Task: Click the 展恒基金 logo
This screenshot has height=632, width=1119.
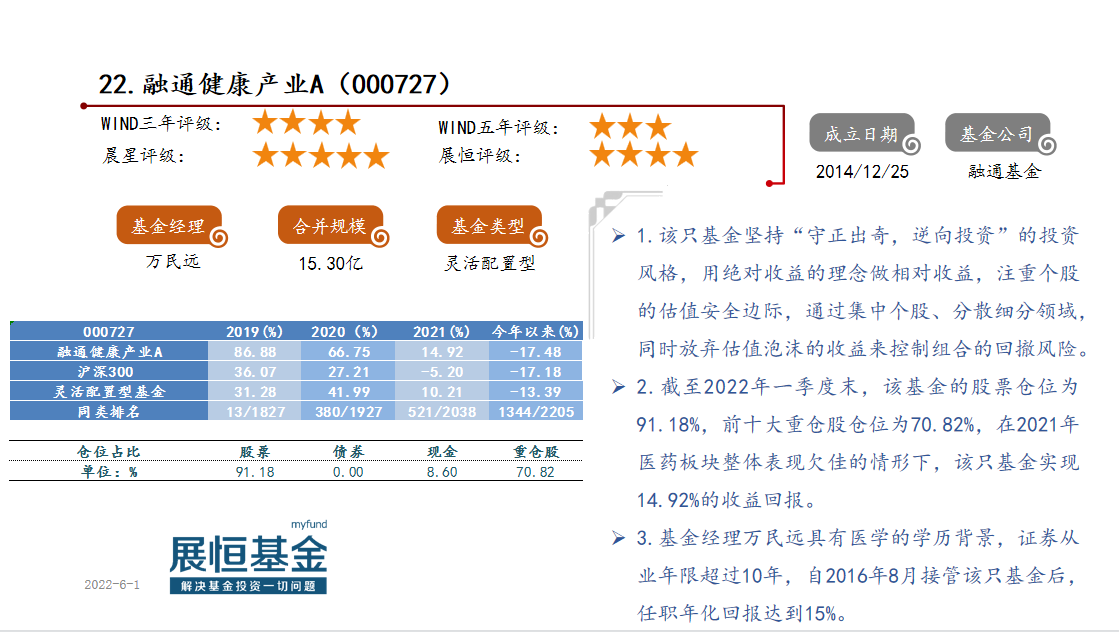Action: (x=248, y=556)
